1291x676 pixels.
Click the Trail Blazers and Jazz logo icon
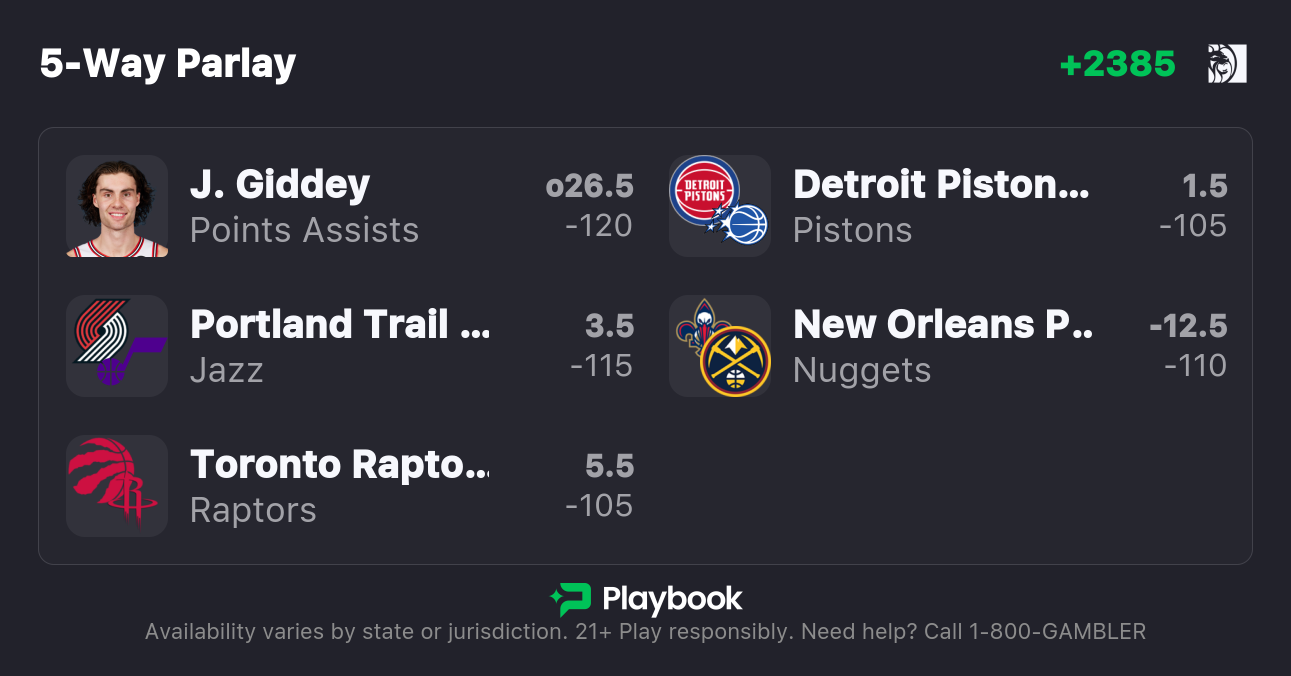(x=117, y=346)
